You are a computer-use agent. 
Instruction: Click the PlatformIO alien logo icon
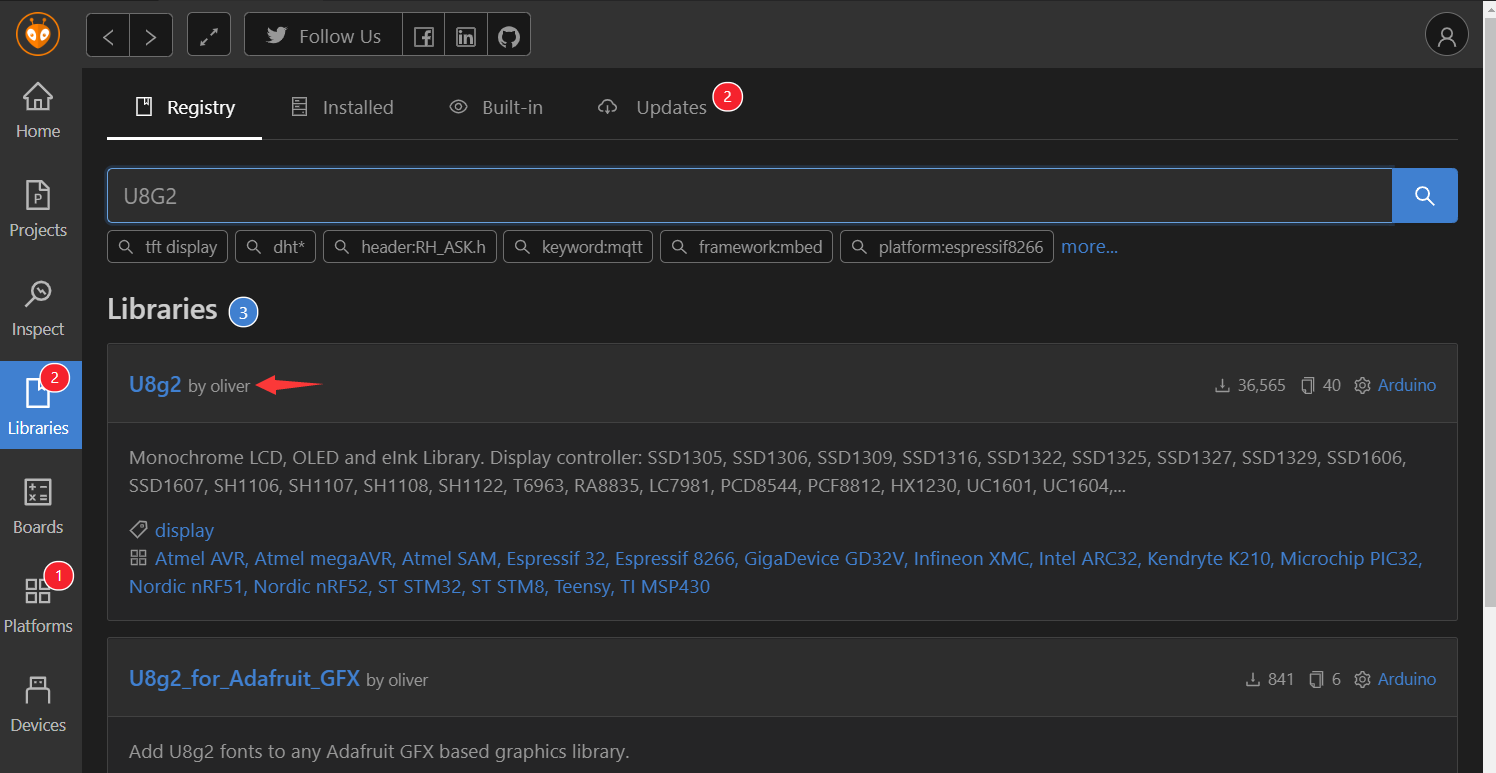click(38, 35)
